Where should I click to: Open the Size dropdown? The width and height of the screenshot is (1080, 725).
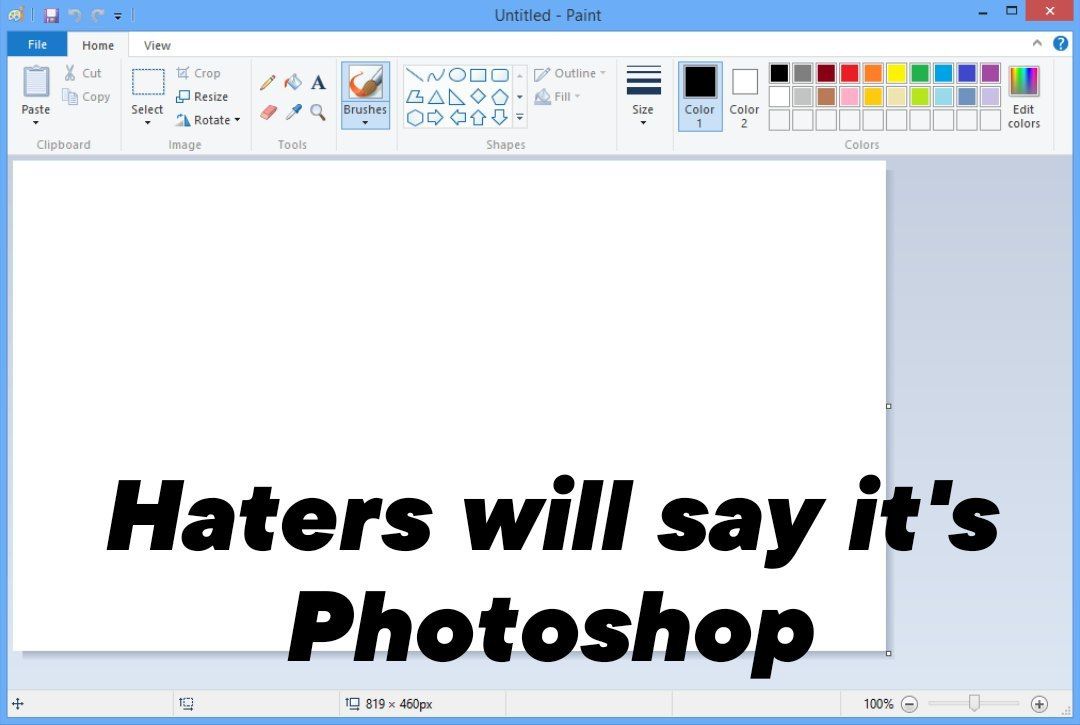pyautogui.click(x=643, y=96)
